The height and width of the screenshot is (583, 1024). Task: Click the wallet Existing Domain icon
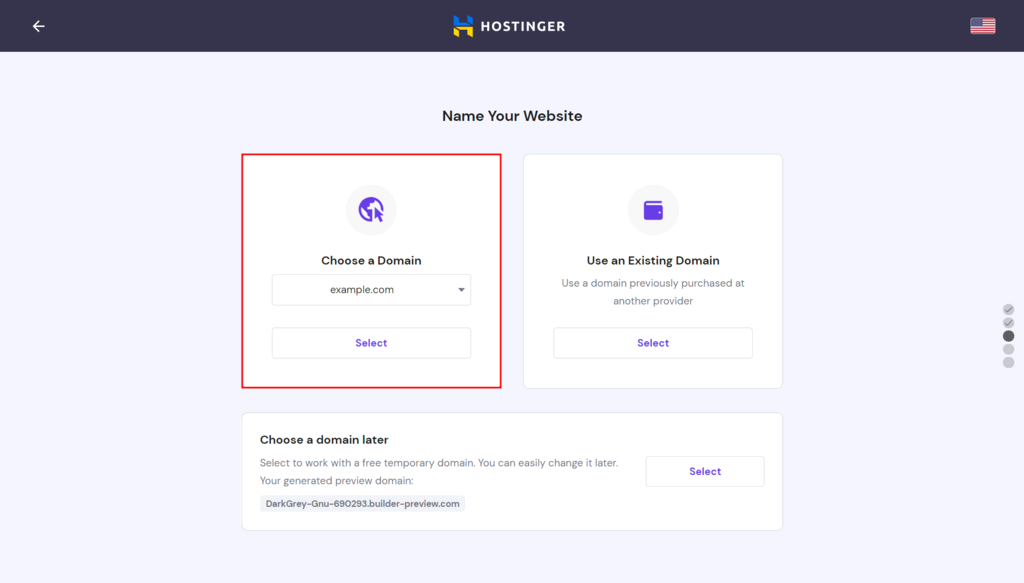click(653, 210)
